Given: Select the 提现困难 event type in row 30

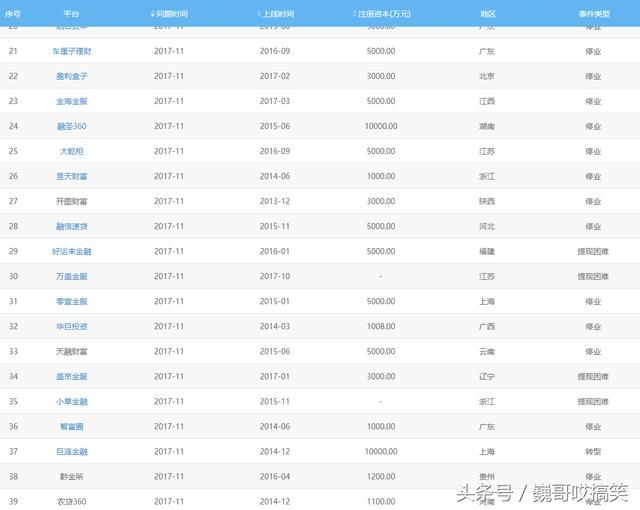Looking at the screenshot, I should 593,276.
